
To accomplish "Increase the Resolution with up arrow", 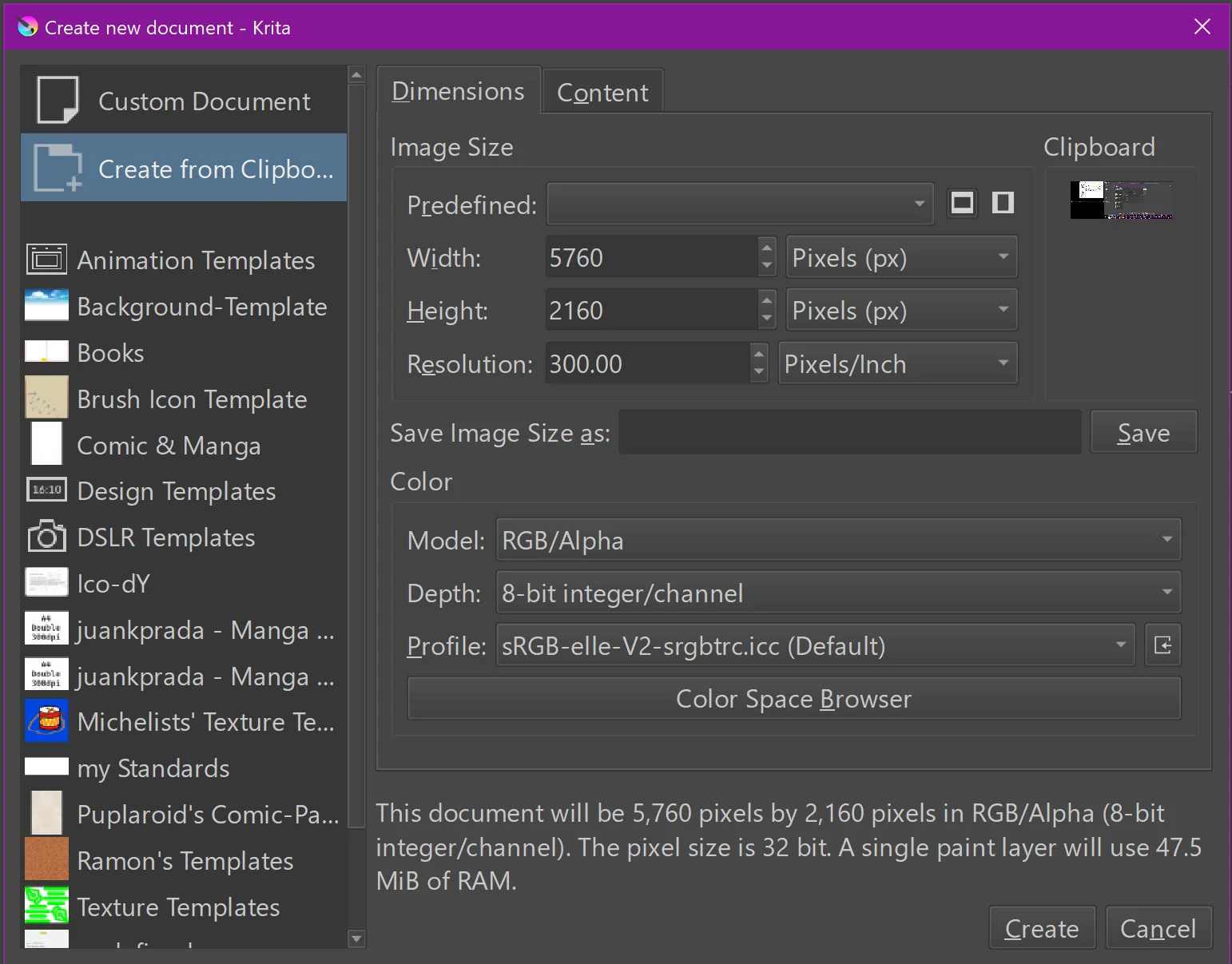I will 759,353.
